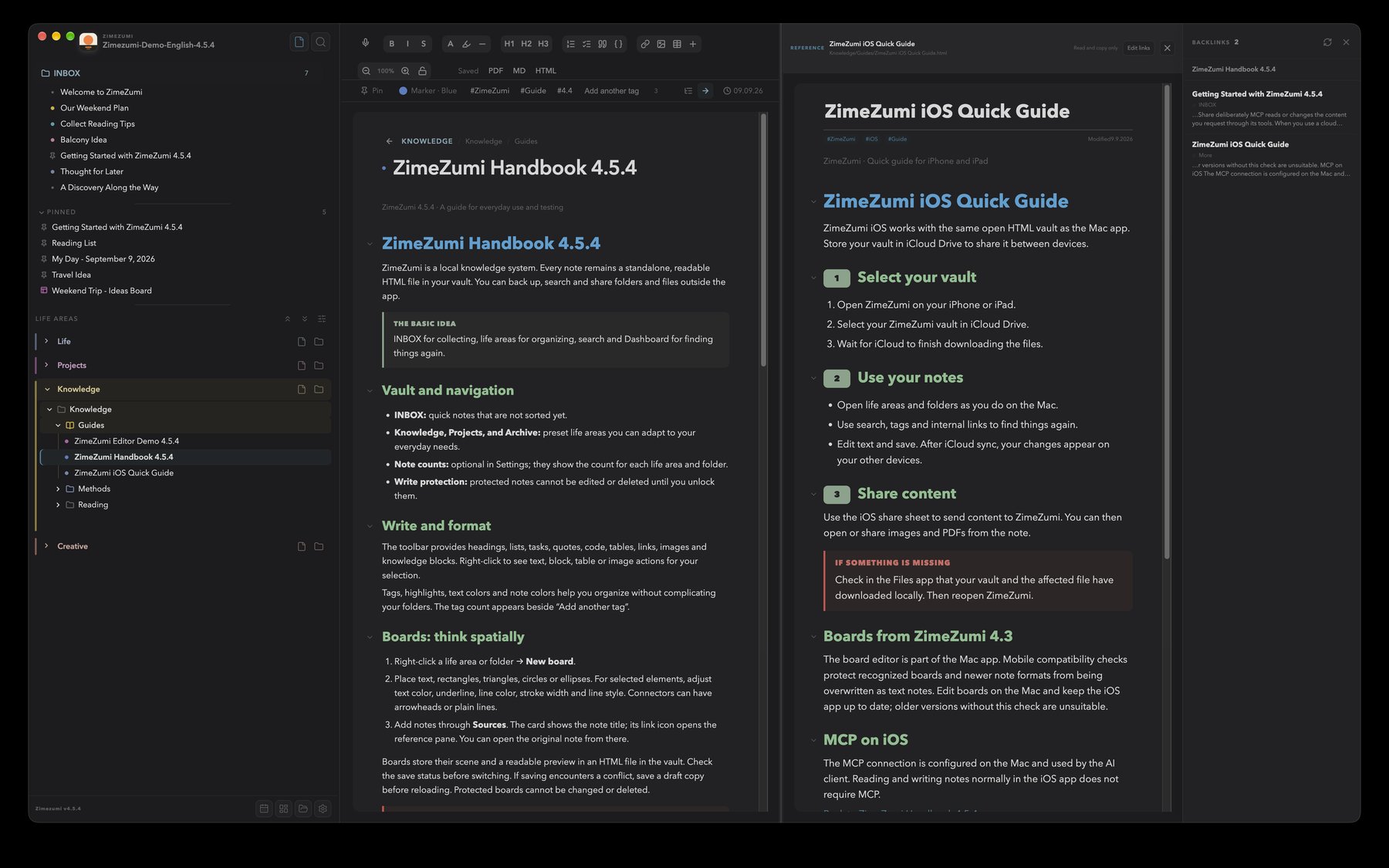
Task: Open the KNOWLEDGE breadcrumb link
Action: point(427,141)
